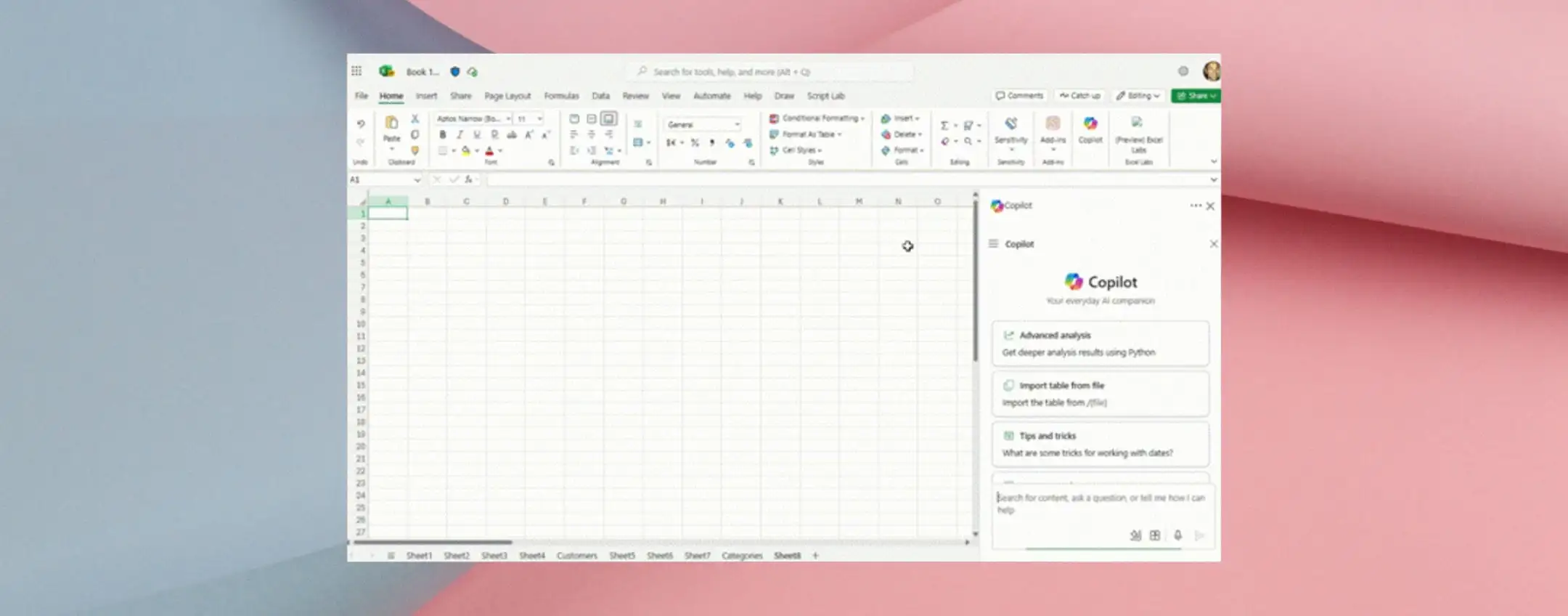
Task: Open the Script Lab ribbon tab
Action: click(825, 96)
